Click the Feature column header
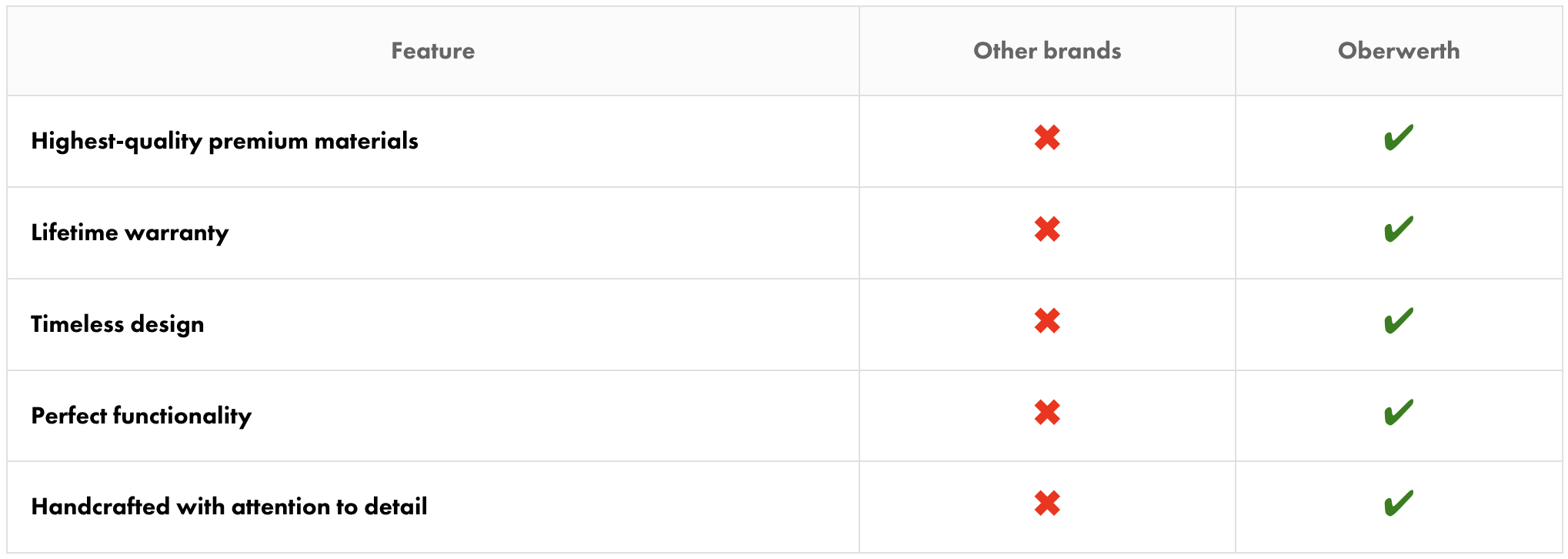1568x559 pixels. (x=432, y=51)
